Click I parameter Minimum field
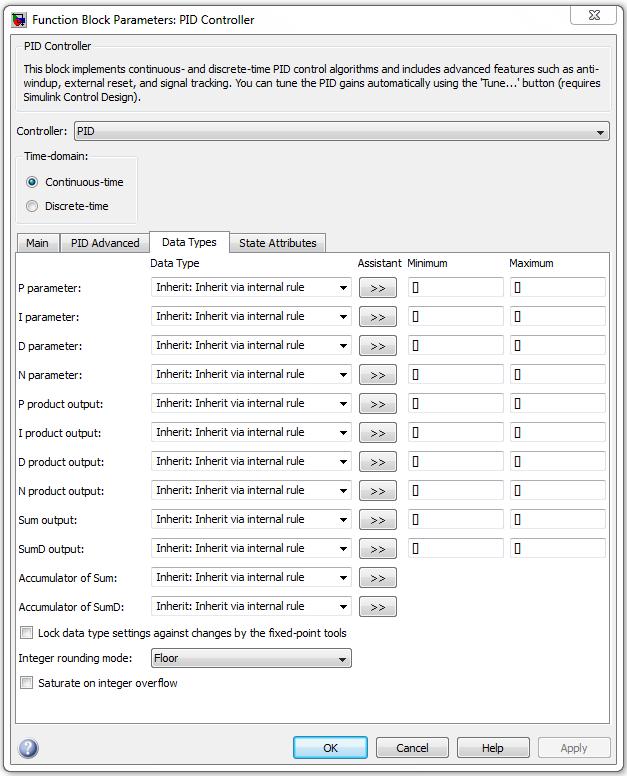This screenshot has width=627, height=776. (x=456, y=316)
